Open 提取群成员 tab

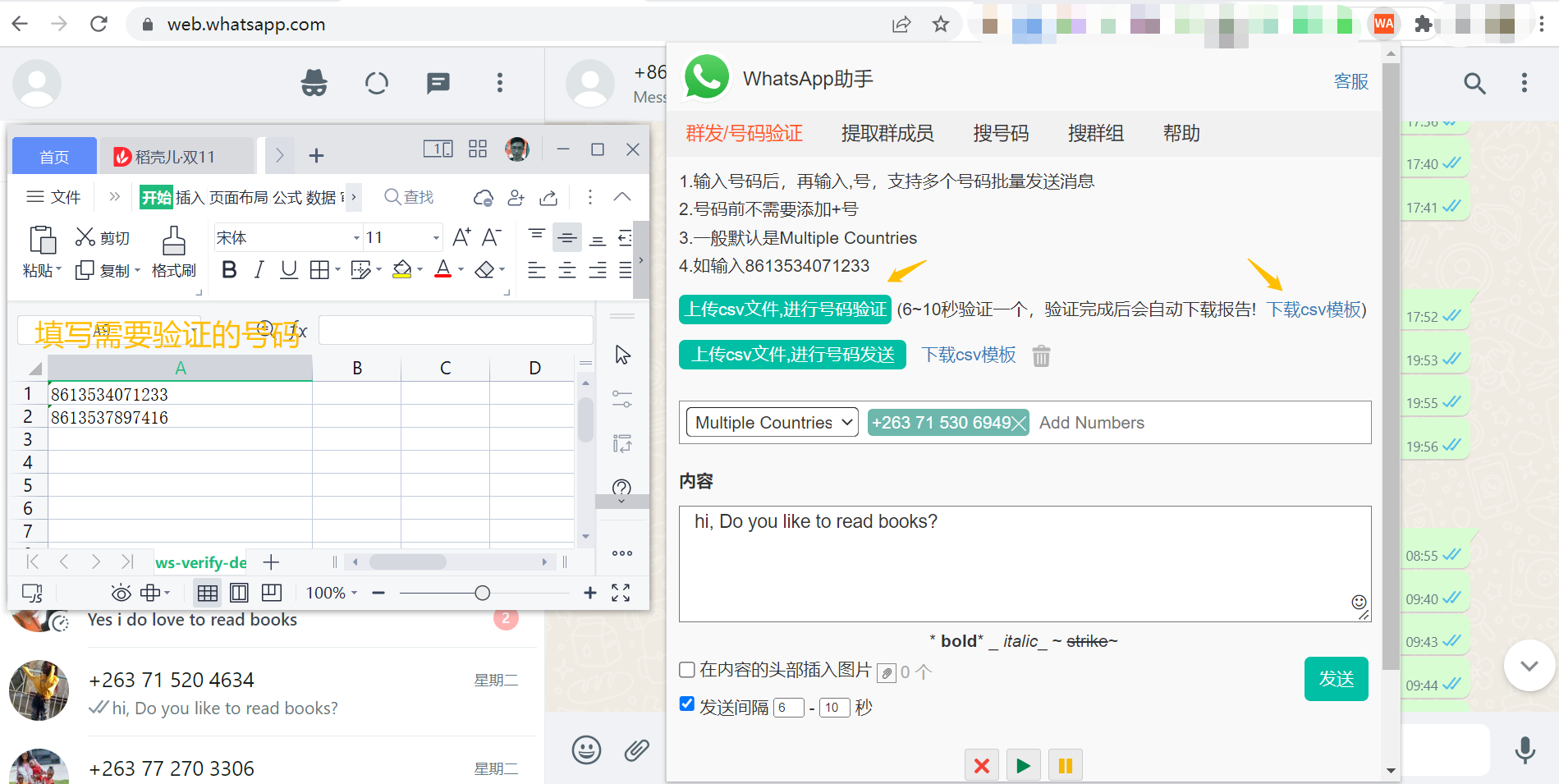pos(887,133)
